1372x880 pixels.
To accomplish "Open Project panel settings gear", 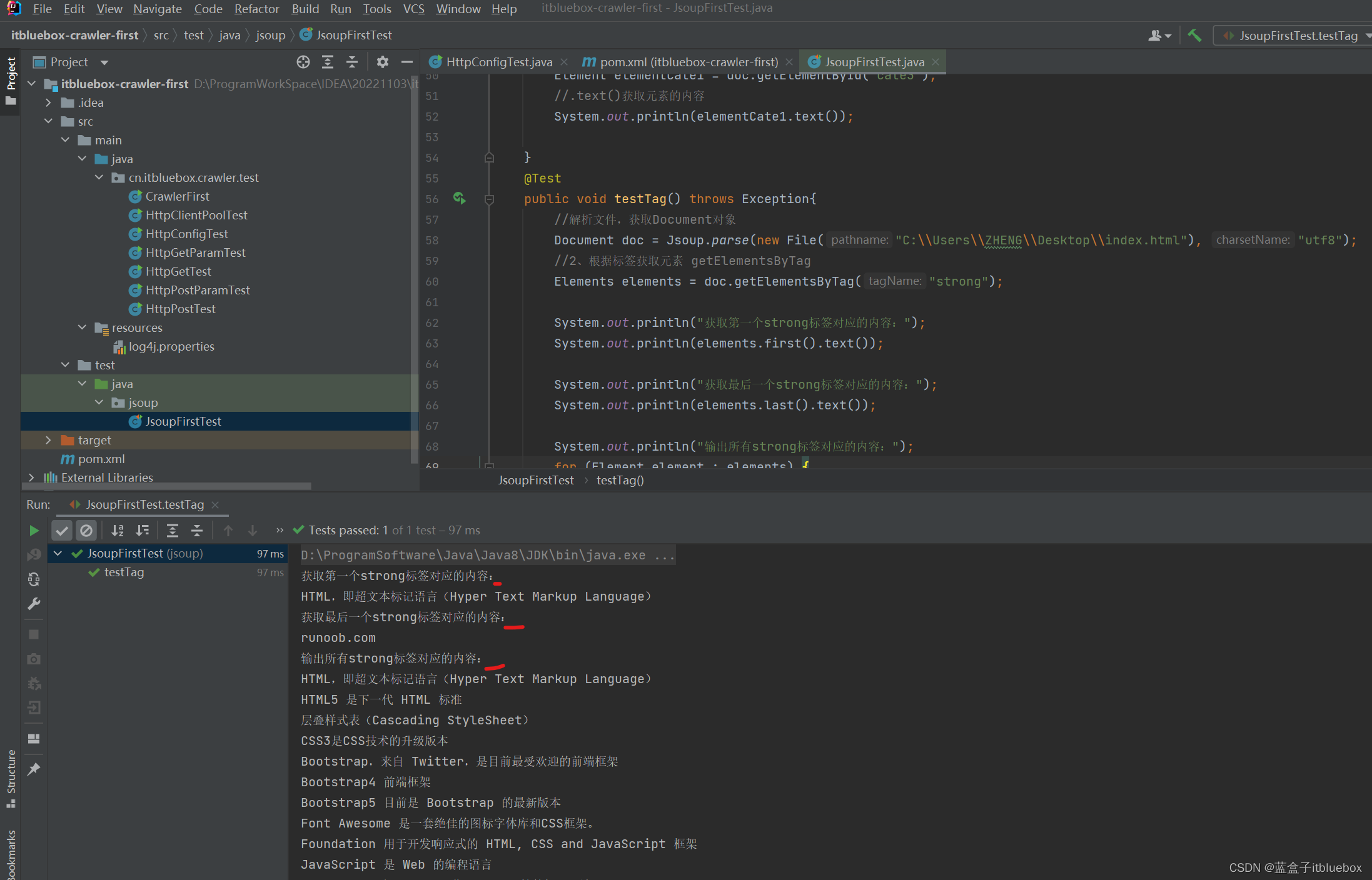I will point(383,62).
